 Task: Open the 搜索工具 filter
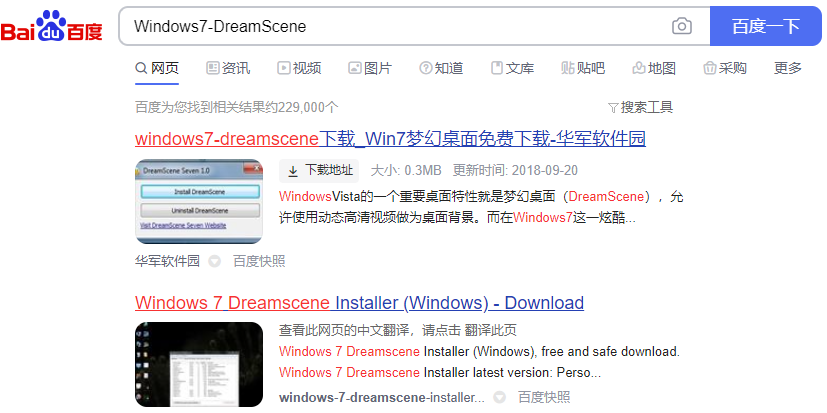(640, 107)
